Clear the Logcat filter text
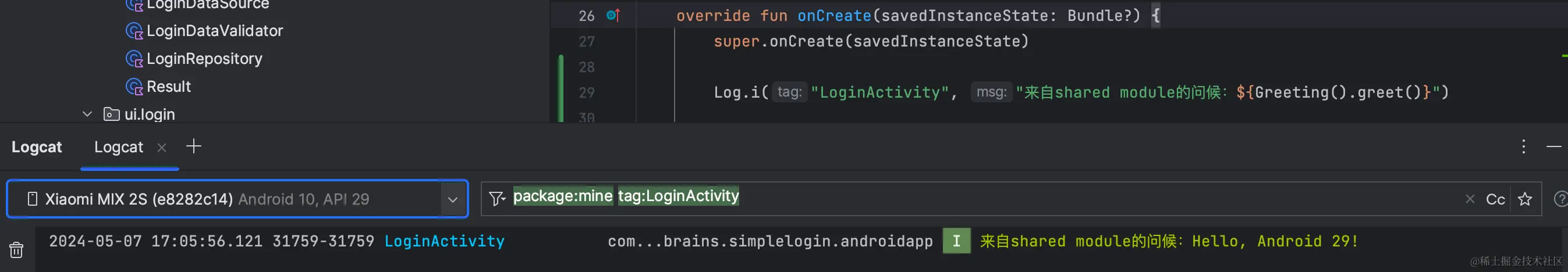 1470,199
